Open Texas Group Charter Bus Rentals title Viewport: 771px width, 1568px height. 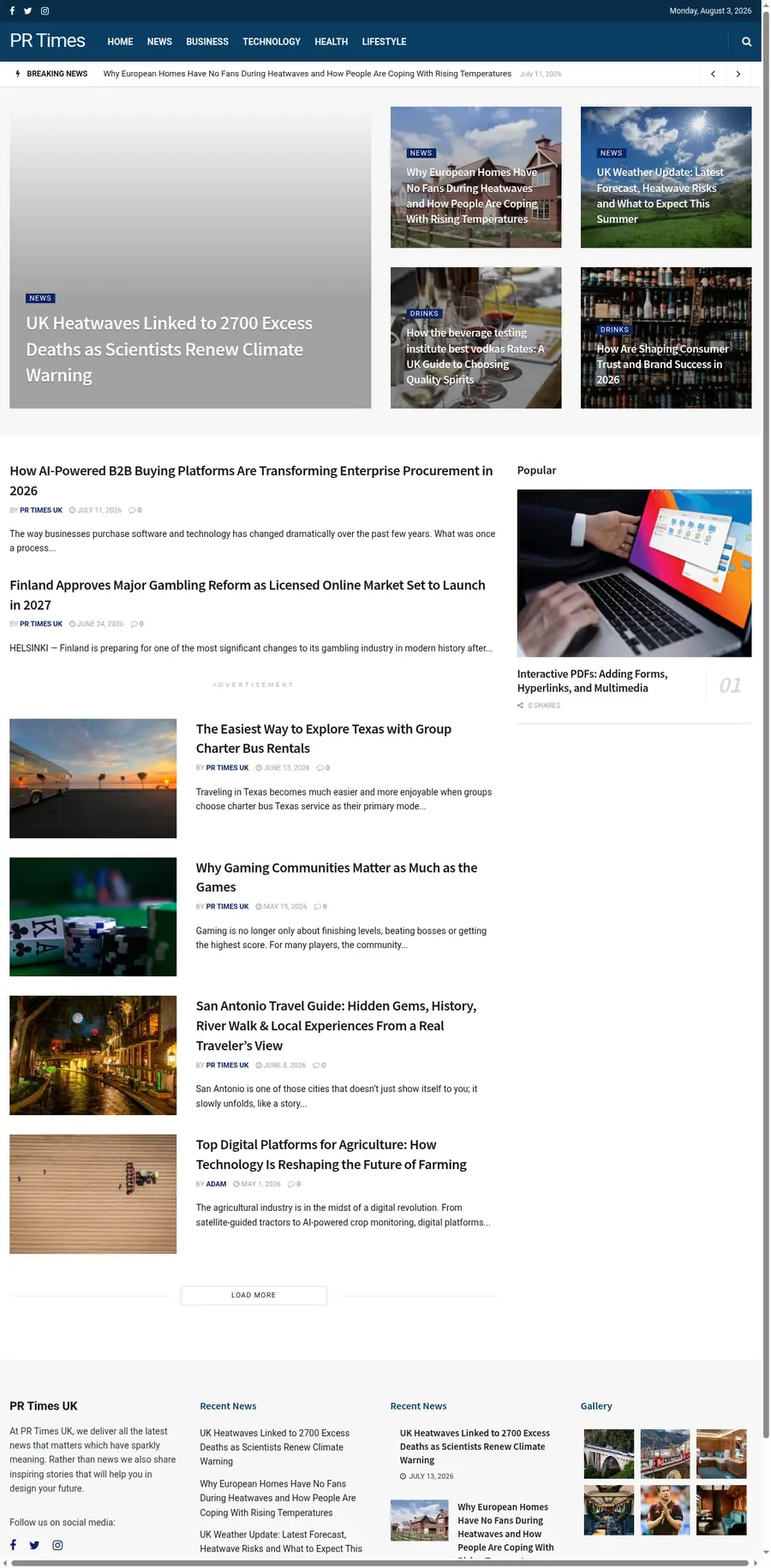pyautogui.click(x=324, y=738)
